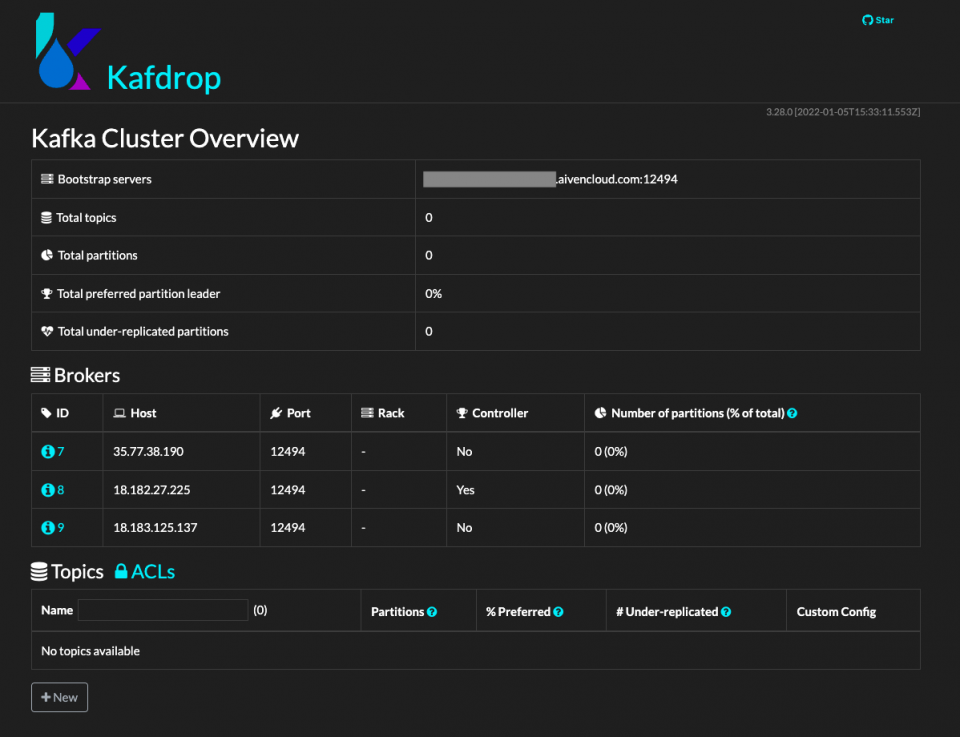Click help icon in Partitions column header

(430, 610)
